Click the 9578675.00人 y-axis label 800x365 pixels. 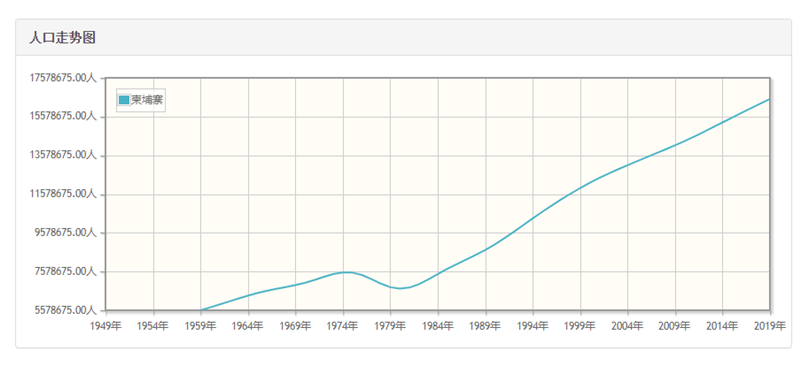[x=65, y=233]
